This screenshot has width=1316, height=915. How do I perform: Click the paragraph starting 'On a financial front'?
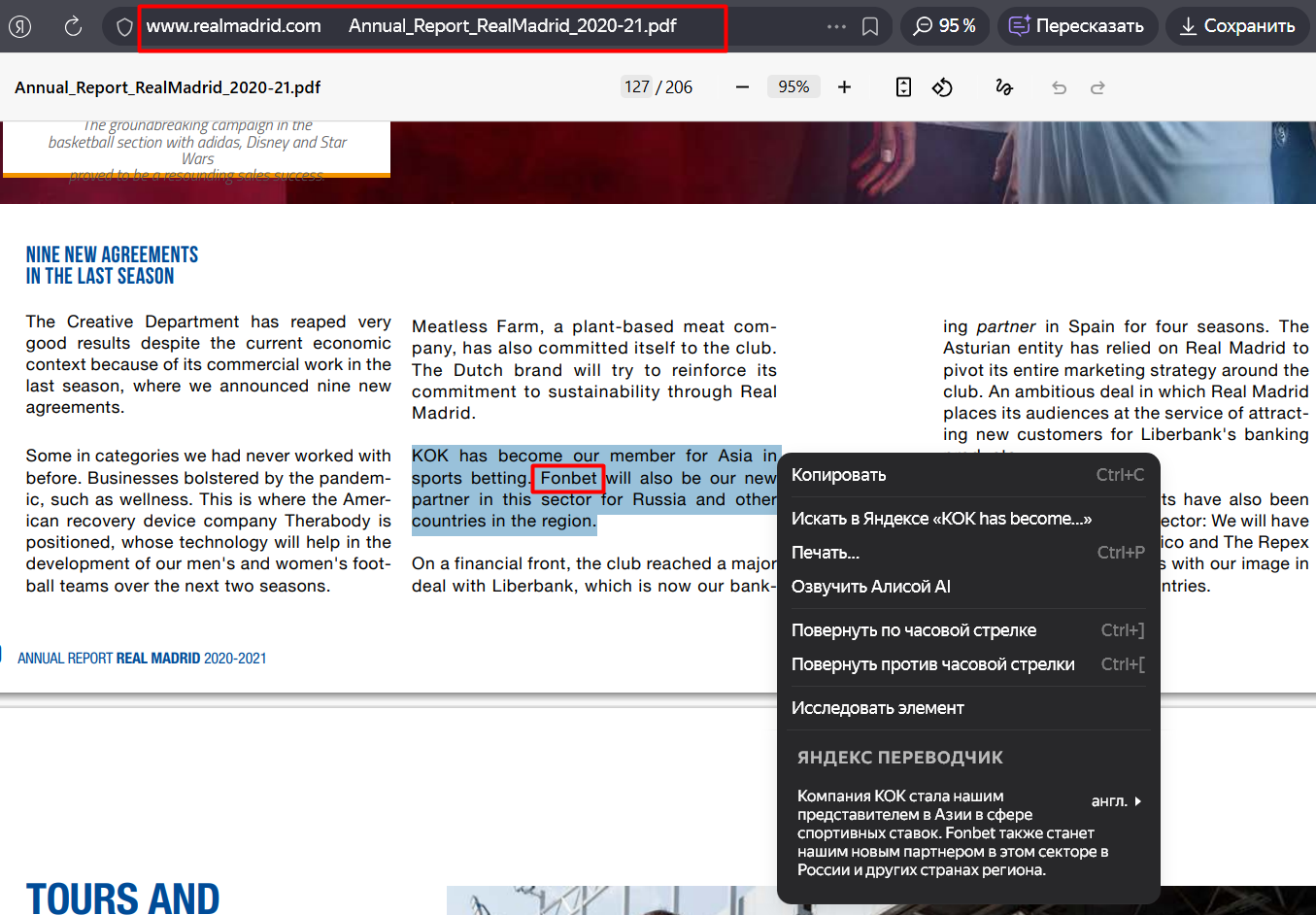tap(594, 575)
